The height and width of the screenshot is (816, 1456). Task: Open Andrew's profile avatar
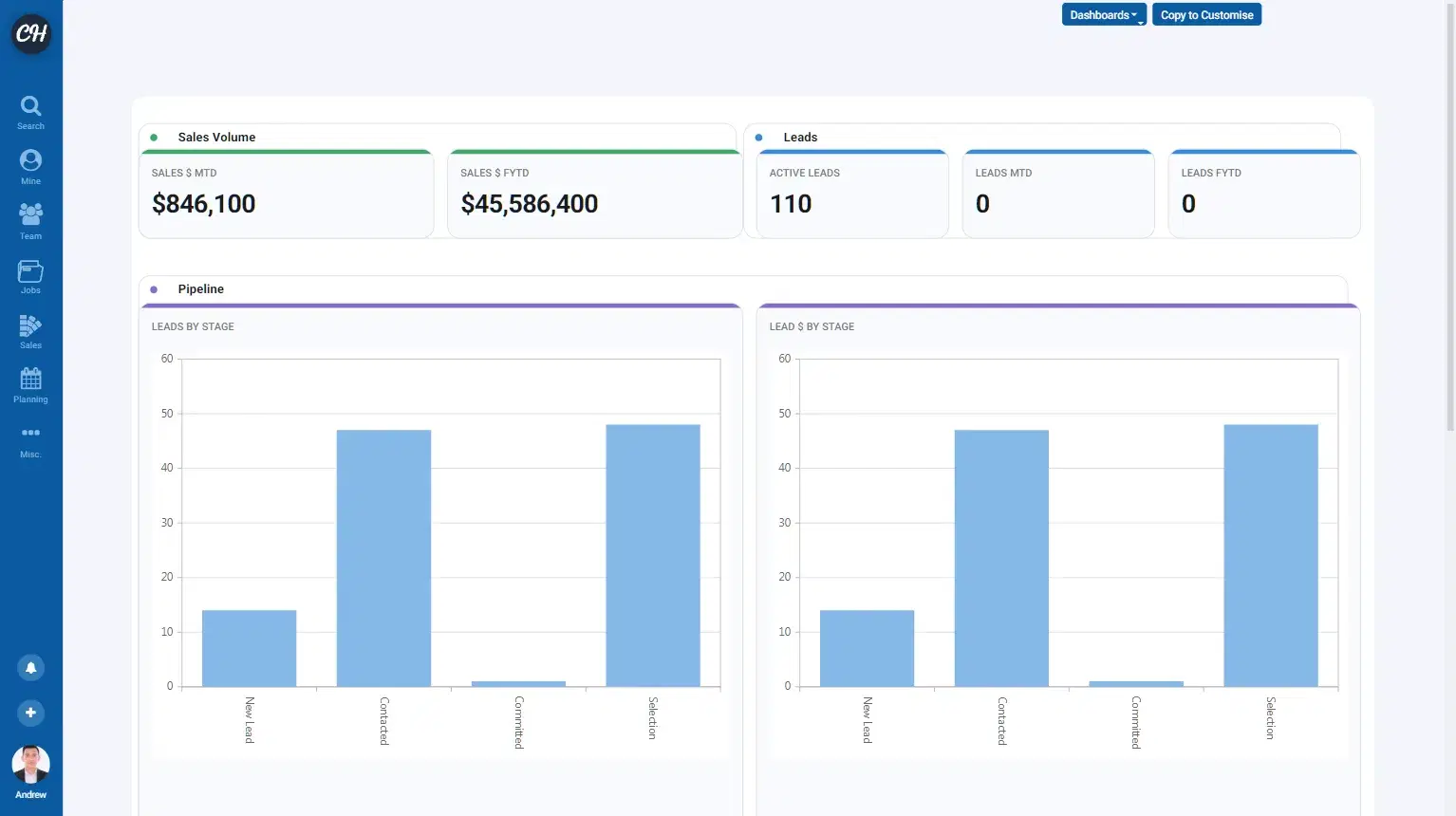[30, 765]
